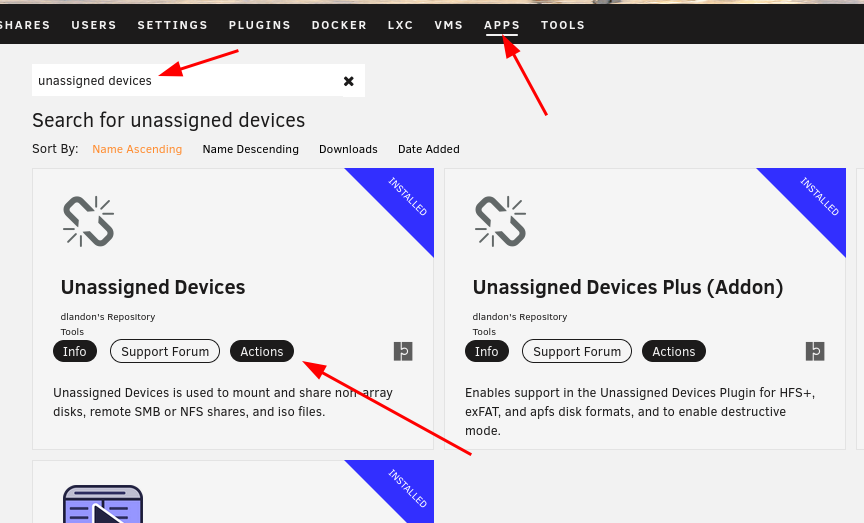This screenshot has height=523, width=864.
Task: Open Actions menu for Unassigned Devices
Action: pyautogui.click(x=262, y=351)
